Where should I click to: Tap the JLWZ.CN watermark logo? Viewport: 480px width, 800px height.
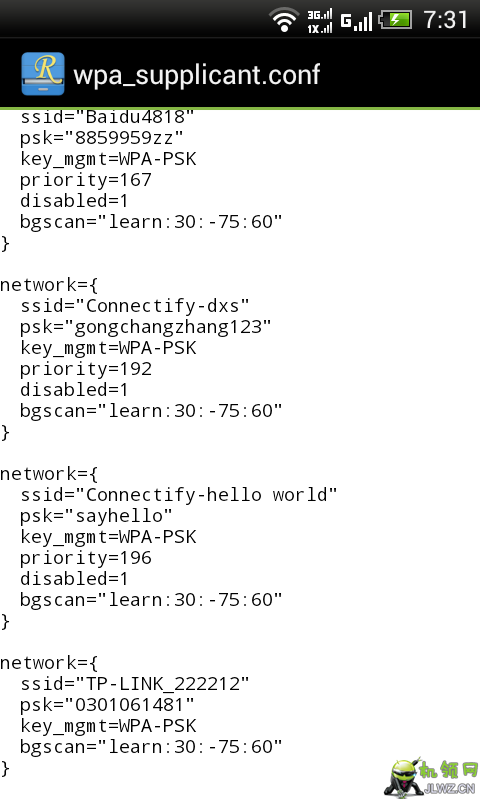click(x=432, y=777)
